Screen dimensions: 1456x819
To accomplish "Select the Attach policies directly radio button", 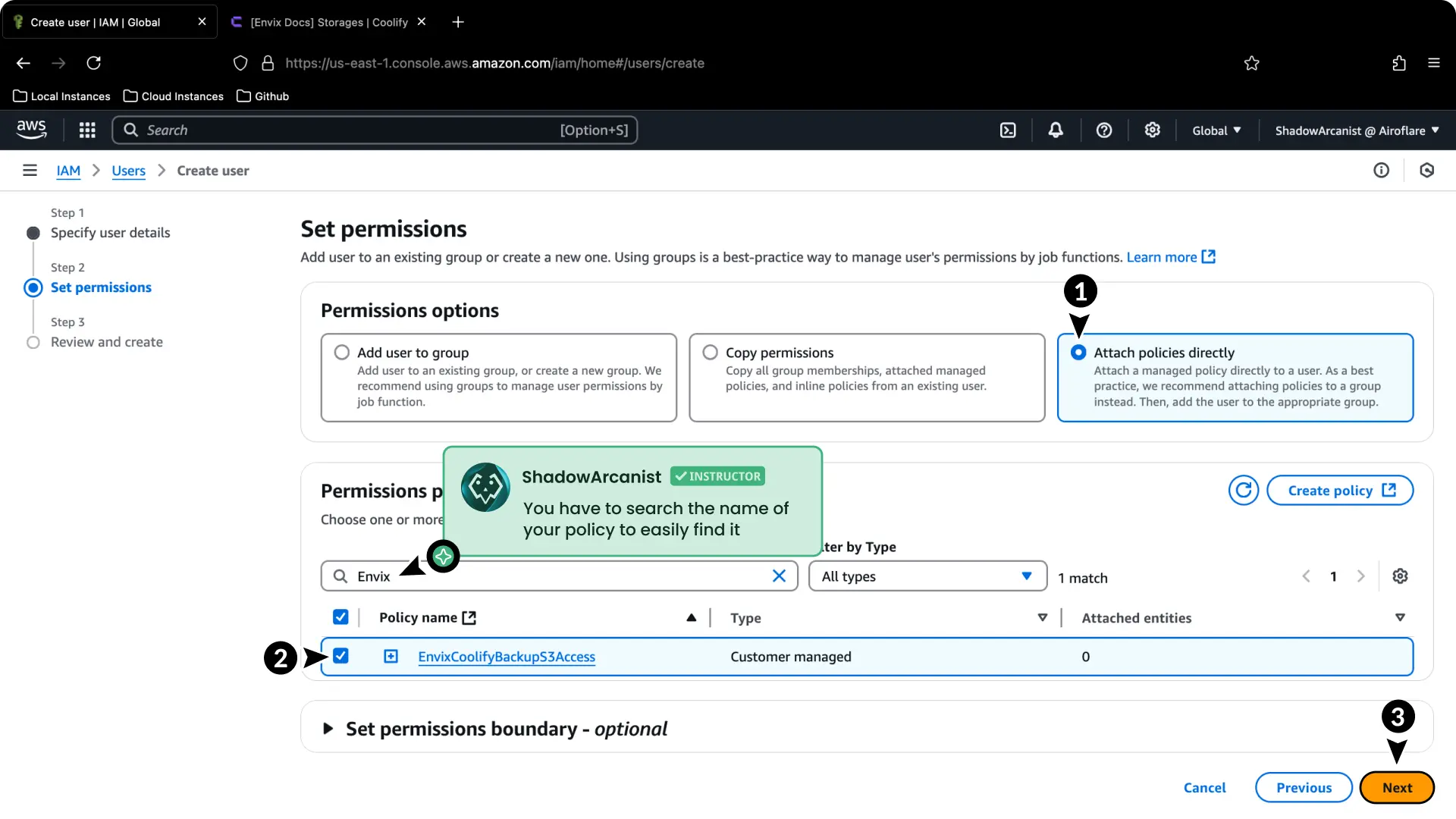I will coord(1078,352).
